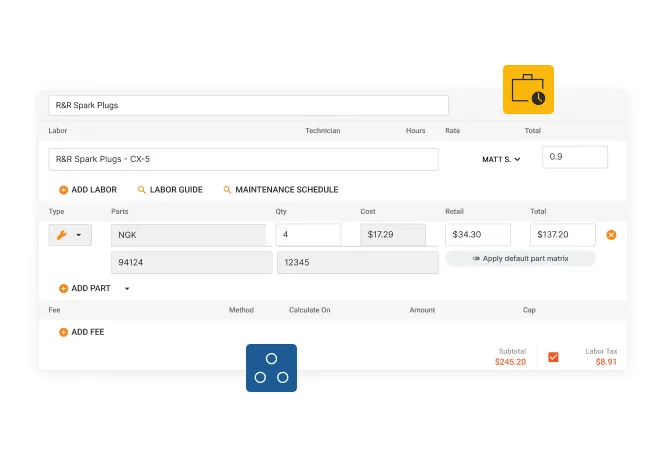Click the Cost column header
This screenshot has height=458, width=667.
368,211
